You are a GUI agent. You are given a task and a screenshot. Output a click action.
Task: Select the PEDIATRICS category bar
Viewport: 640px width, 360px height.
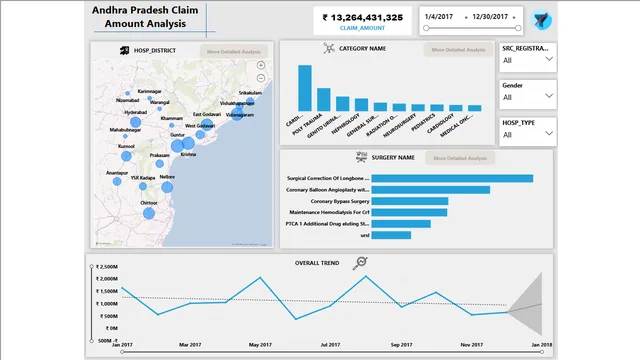437,108
